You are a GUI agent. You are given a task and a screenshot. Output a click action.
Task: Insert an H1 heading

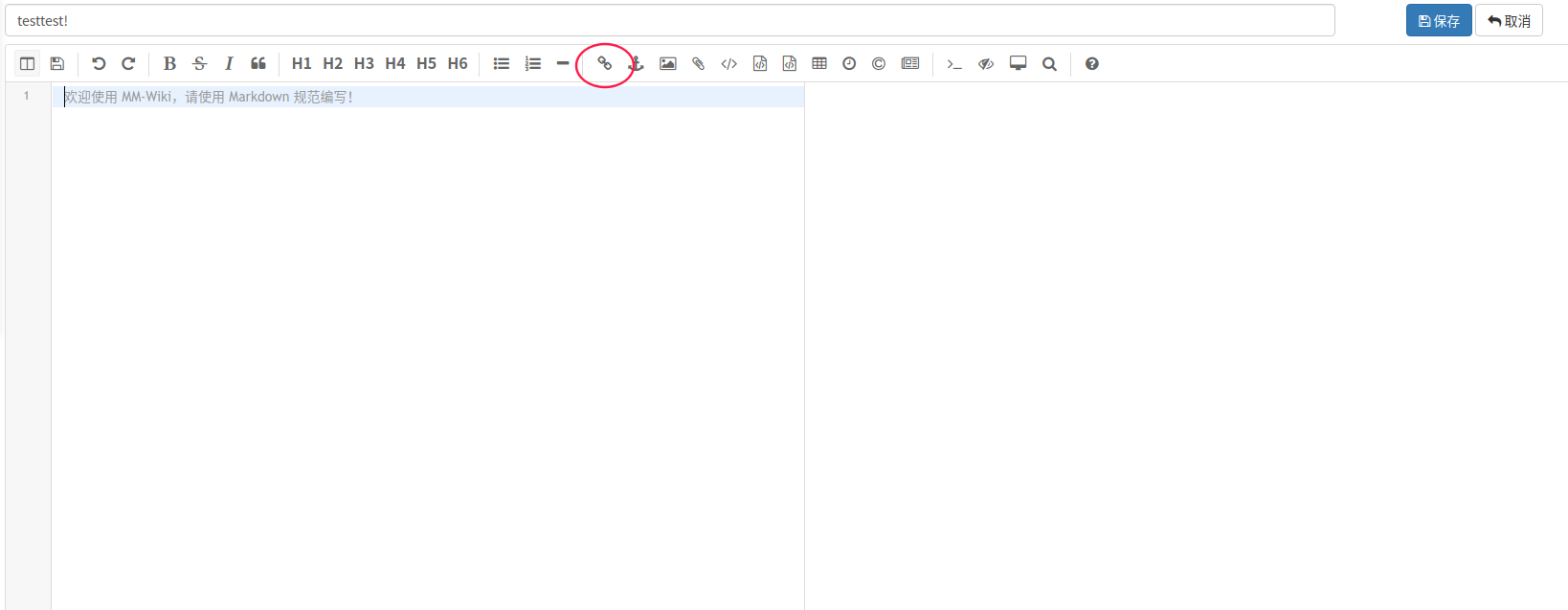coord(302,63)
